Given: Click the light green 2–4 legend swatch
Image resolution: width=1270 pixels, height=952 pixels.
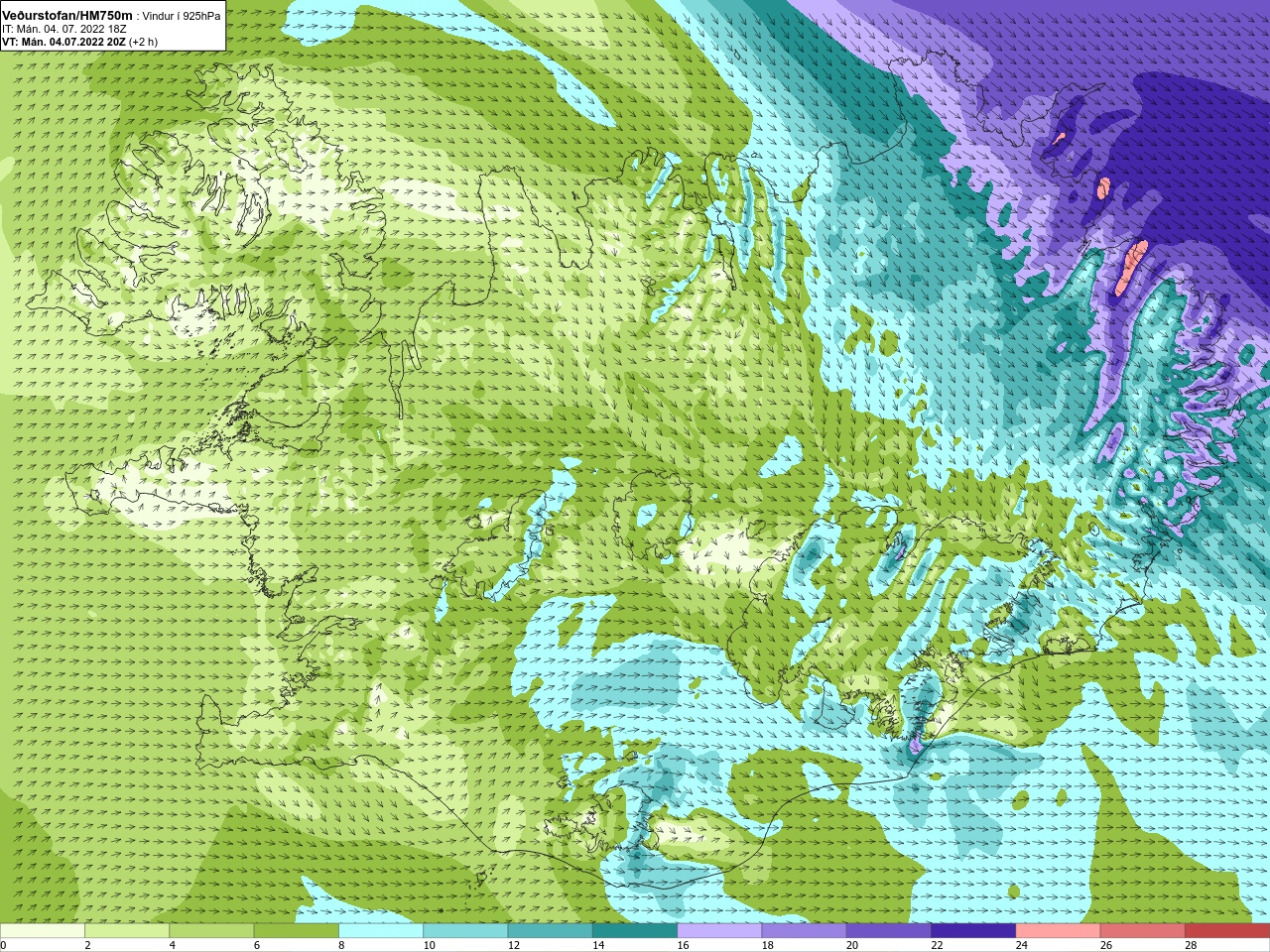Looking at the screenshot, I should click(127, 930).
